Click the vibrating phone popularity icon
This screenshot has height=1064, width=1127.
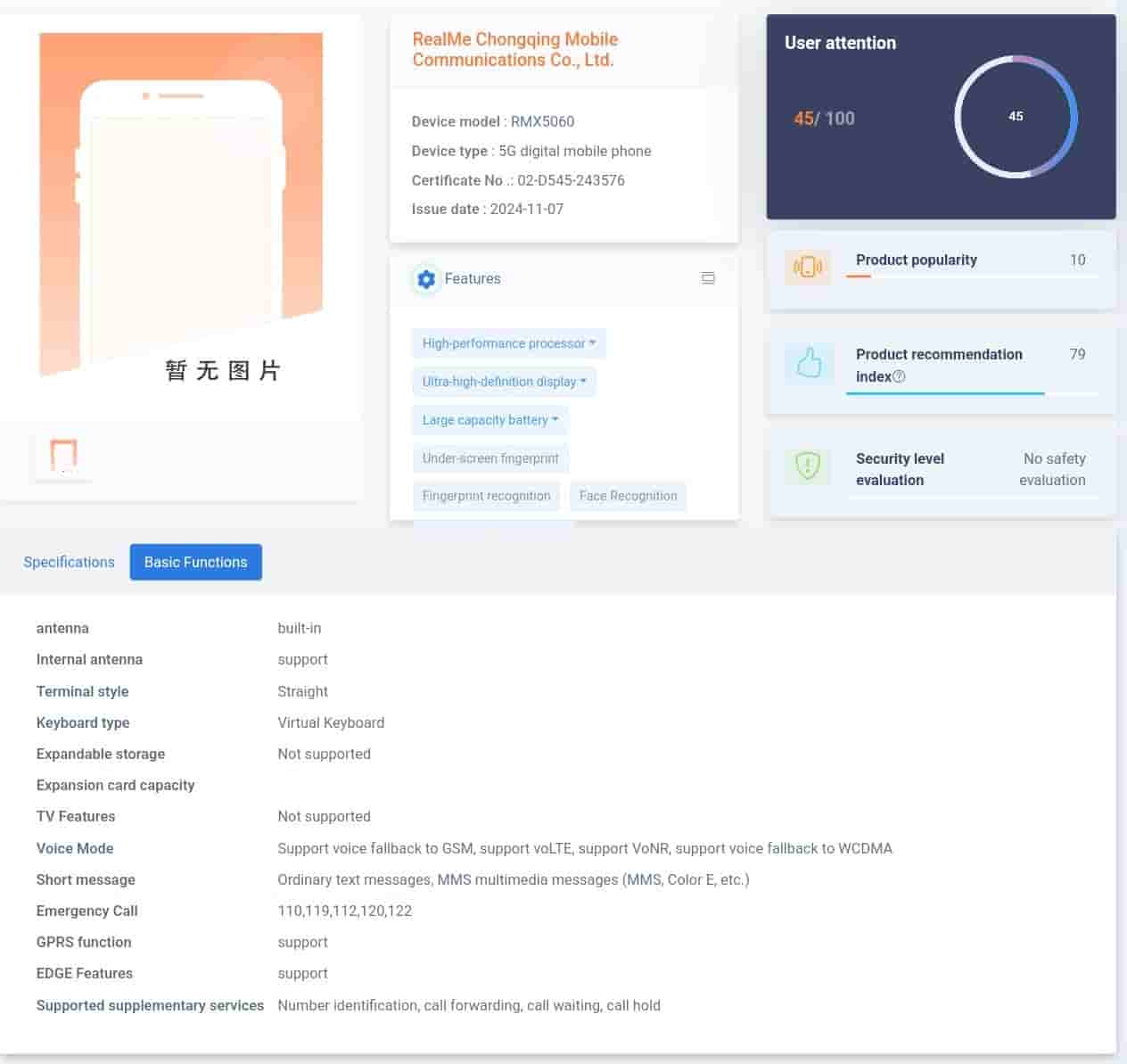click(x=808, y=267)
